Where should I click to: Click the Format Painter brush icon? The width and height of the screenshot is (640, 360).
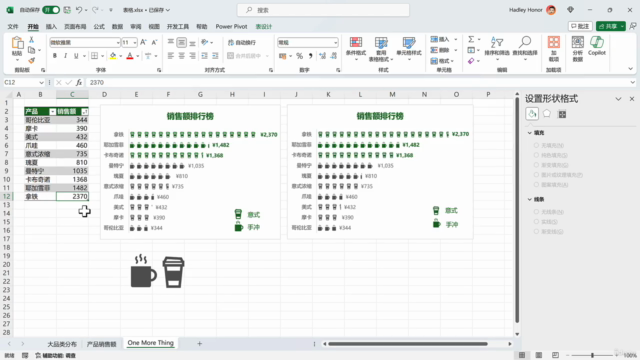[x=31, y=60]
